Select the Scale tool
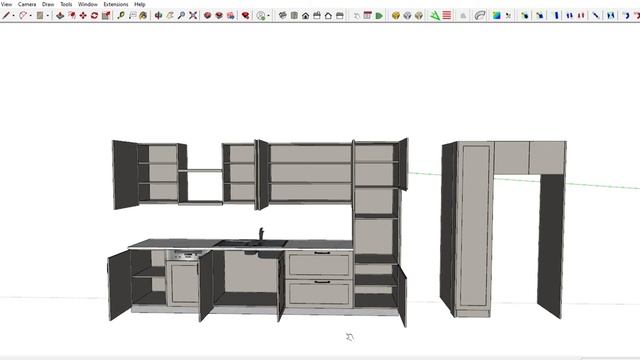The width and height of the screenshot is (640, 360). [106, 16]
